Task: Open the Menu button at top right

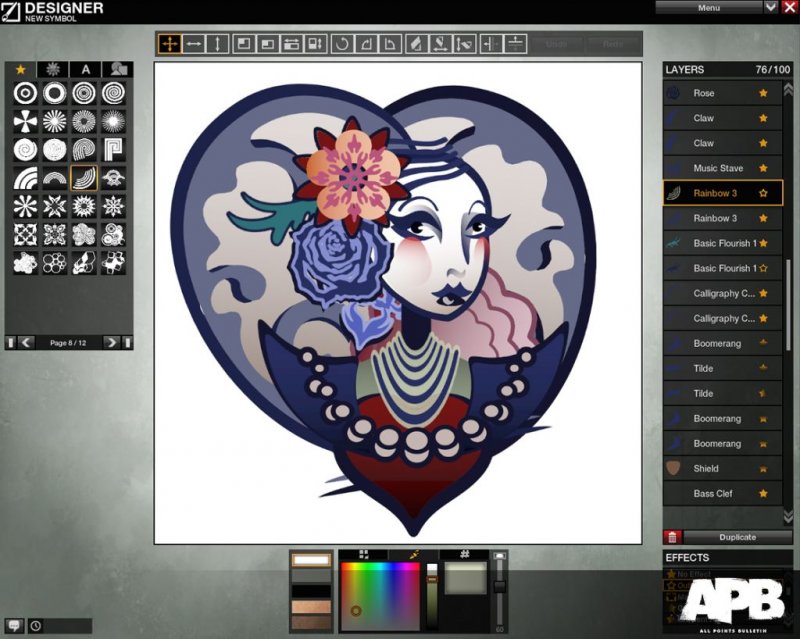Action: [x=708, y=7]
